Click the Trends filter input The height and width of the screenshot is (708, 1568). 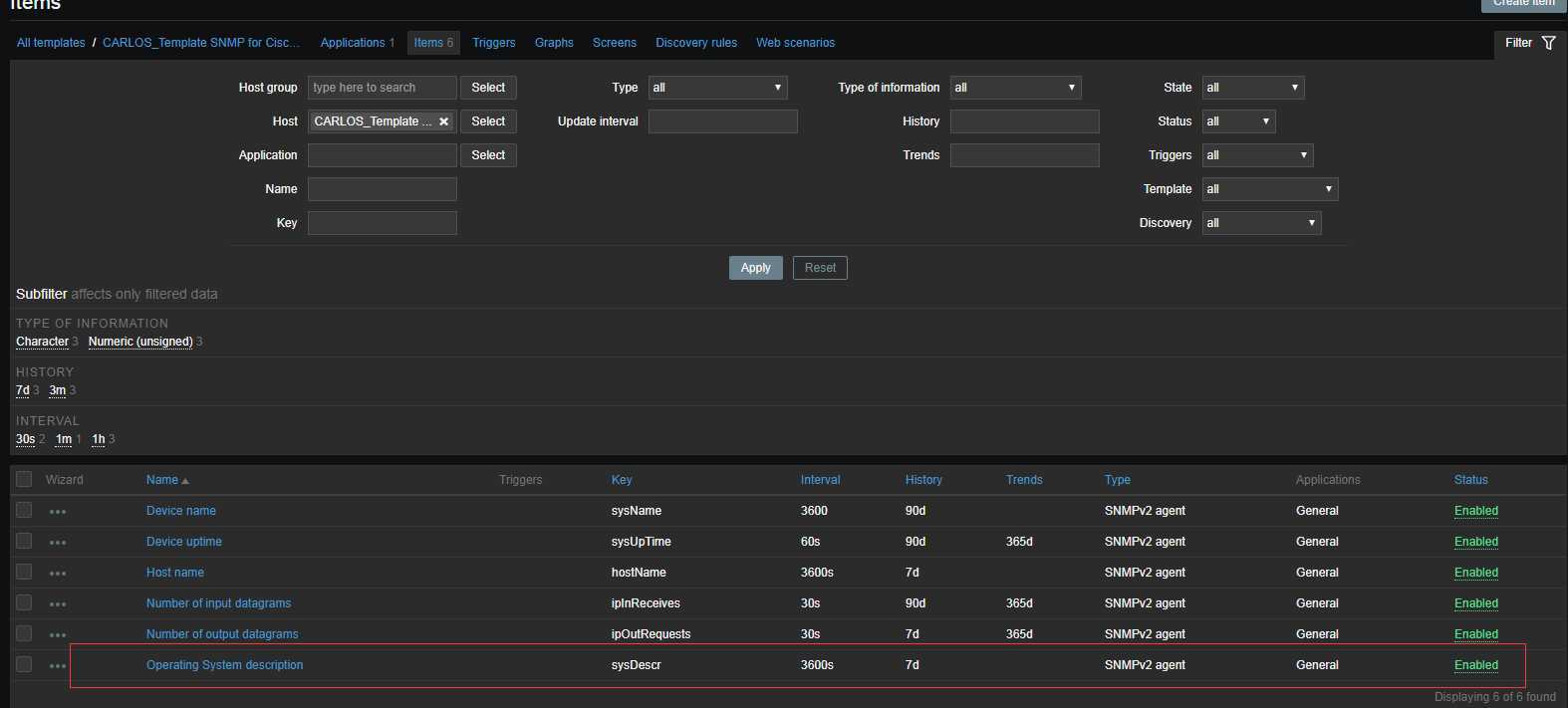(x=1025, y=155)
